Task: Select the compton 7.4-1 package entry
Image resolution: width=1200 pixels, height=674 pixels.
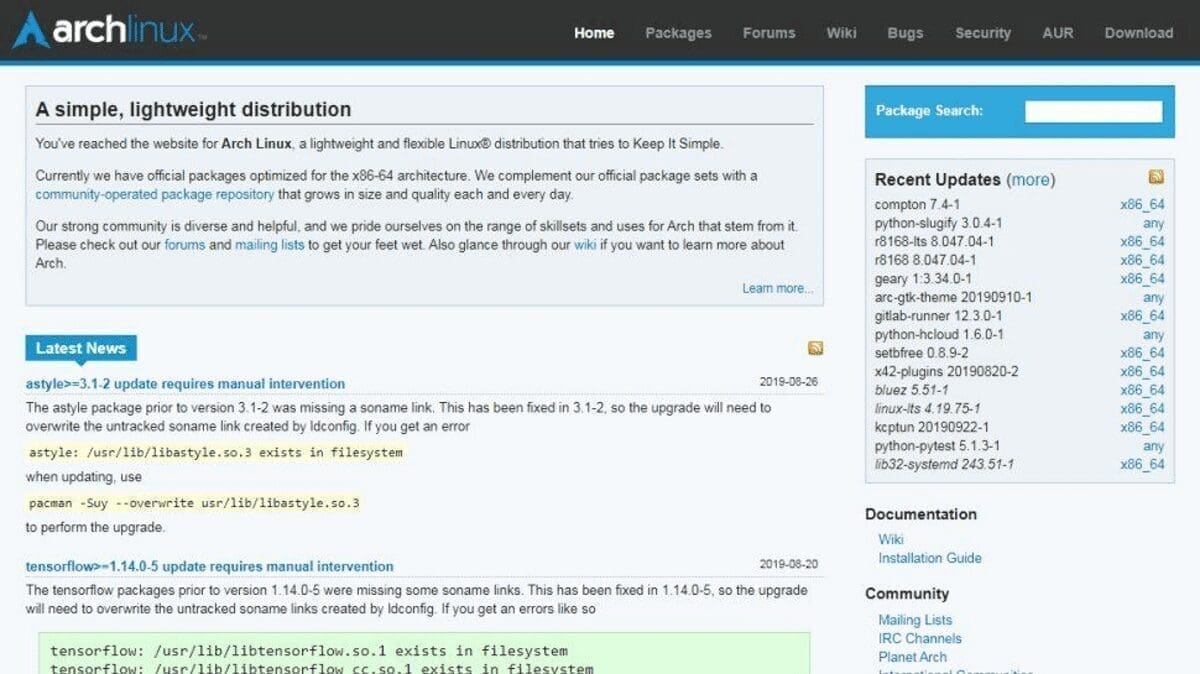Action: point(917,205)
